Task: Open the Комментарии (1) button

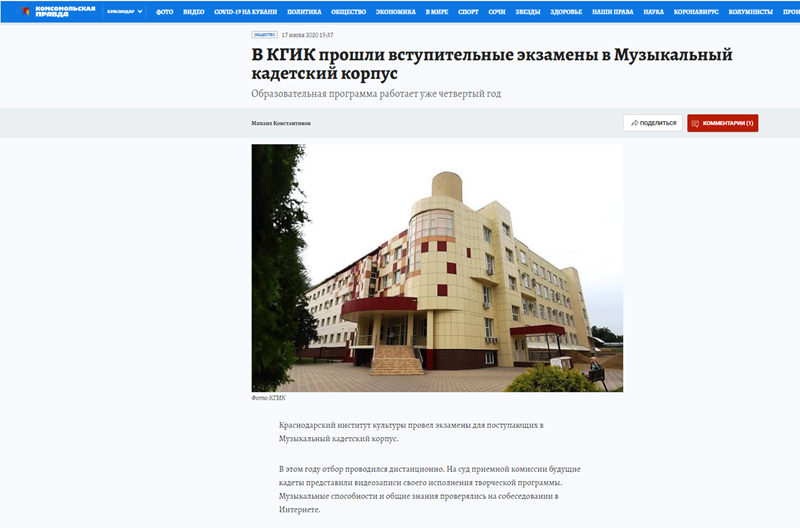Action: tap(722, 123)
